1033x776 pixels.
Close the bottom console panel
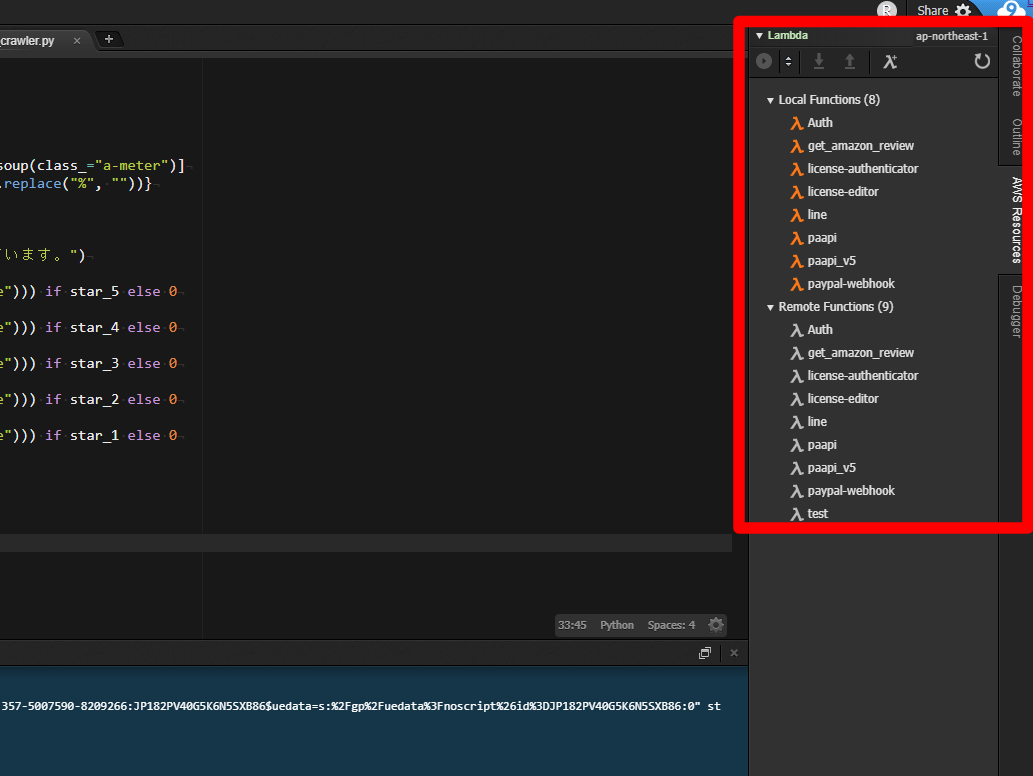(734, 653)
